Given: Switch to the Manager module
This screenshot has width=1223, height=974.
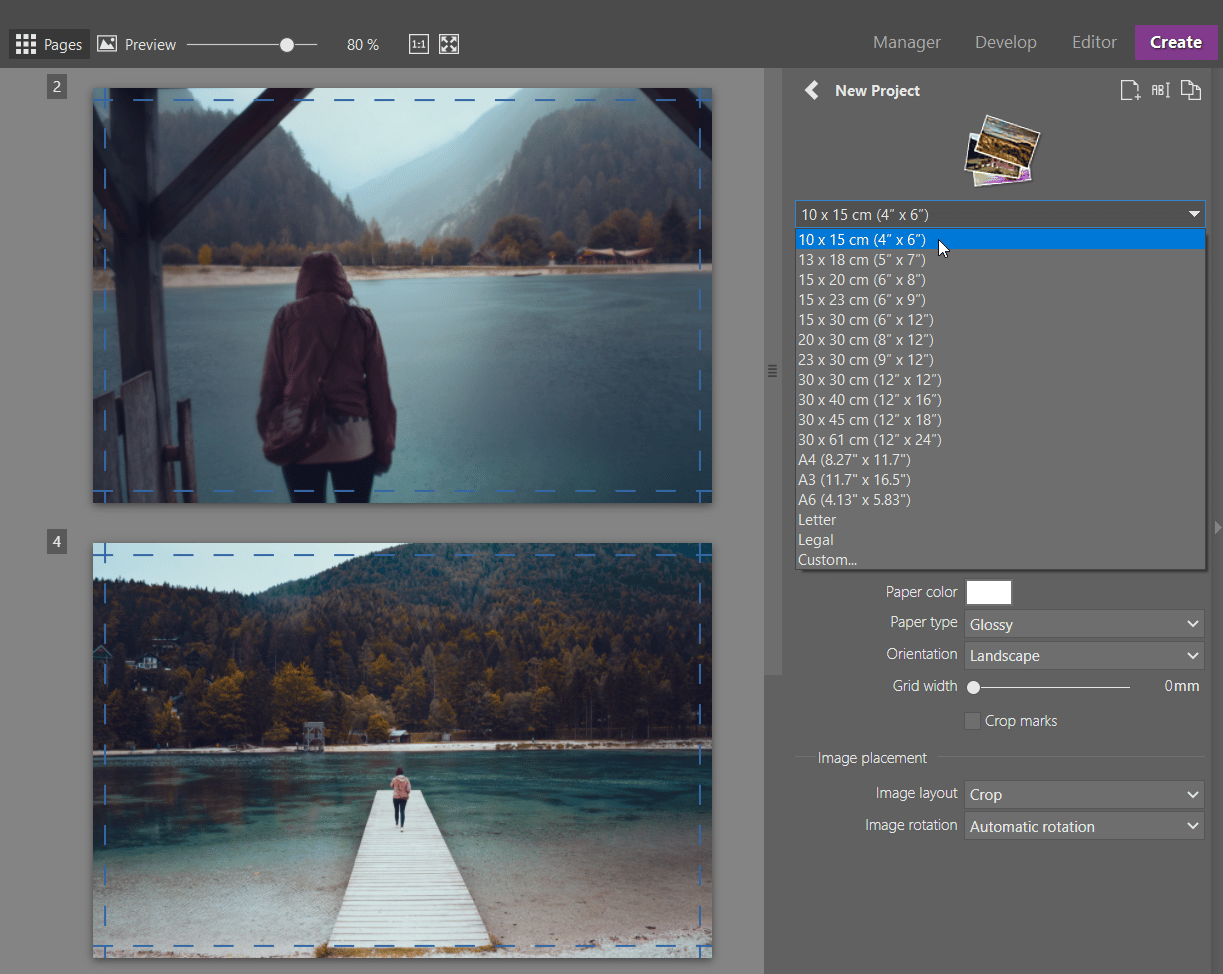Looking at the screenshot, I should pyautogui.click(x=907, y=42).
